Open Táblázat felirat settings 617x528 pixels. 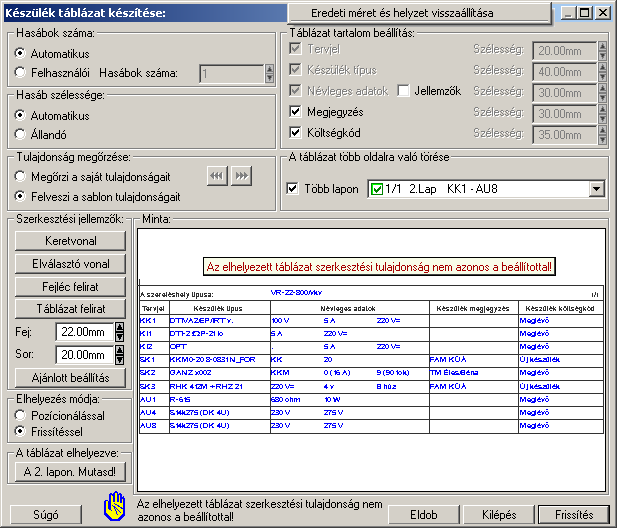pos(70,309)
